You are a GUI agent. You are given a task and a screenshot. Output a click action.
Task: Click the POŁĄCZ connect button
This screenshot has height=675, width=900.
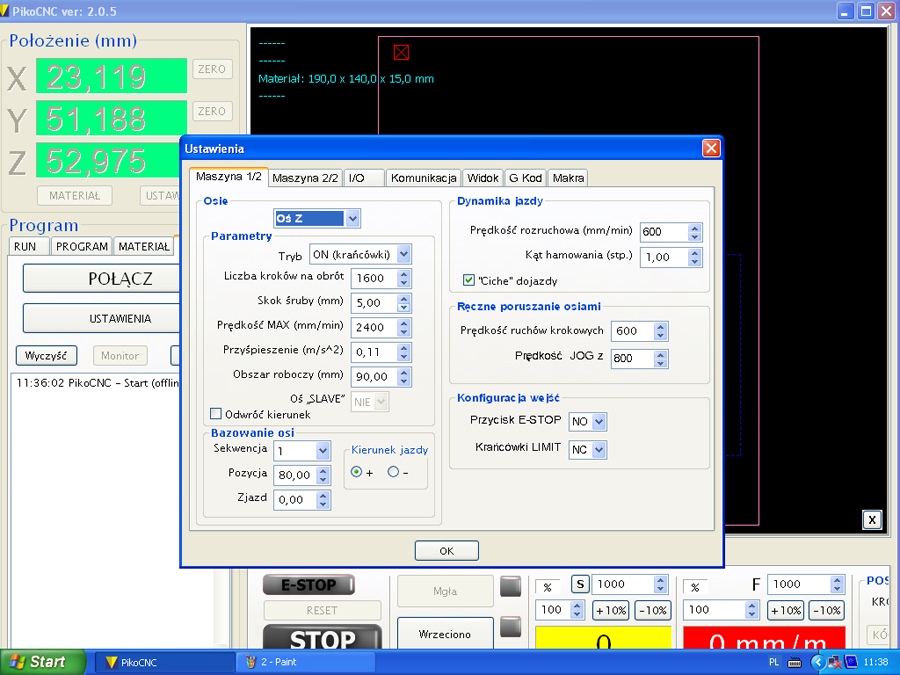click(102, 279)
